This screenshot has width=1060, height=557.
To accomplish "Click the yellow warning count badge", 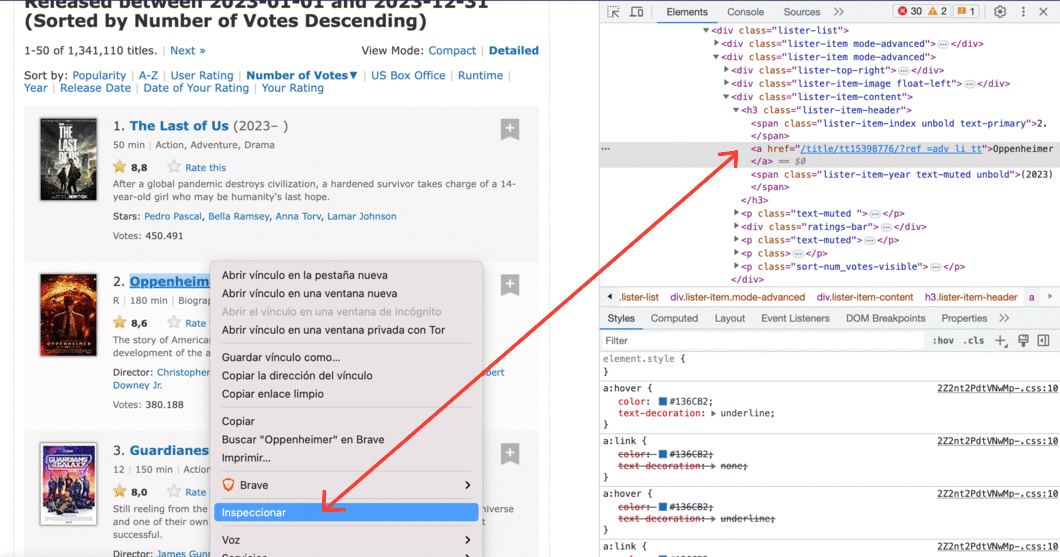I will (x=938, y=11).
